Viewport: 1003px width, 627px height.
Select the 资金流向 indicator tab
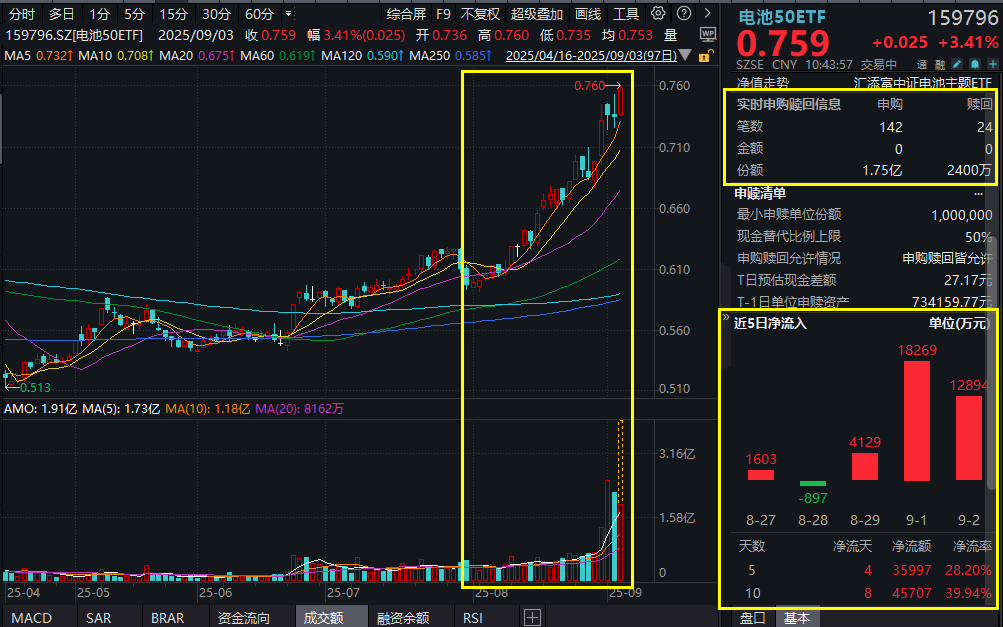click(x=243, y=618)
